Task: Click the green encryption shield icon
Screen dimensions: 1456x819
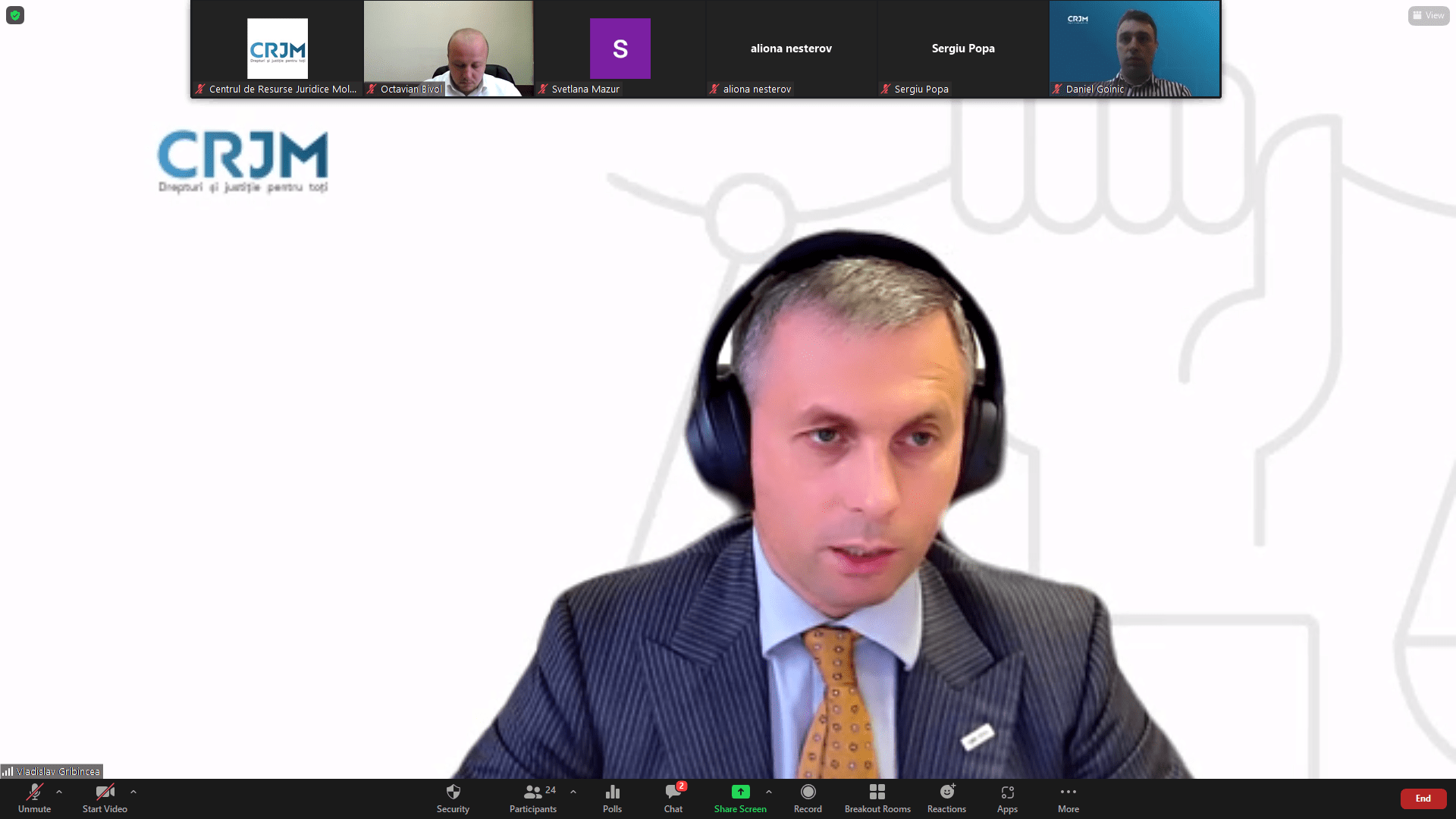Action: [x=15, y=15]
